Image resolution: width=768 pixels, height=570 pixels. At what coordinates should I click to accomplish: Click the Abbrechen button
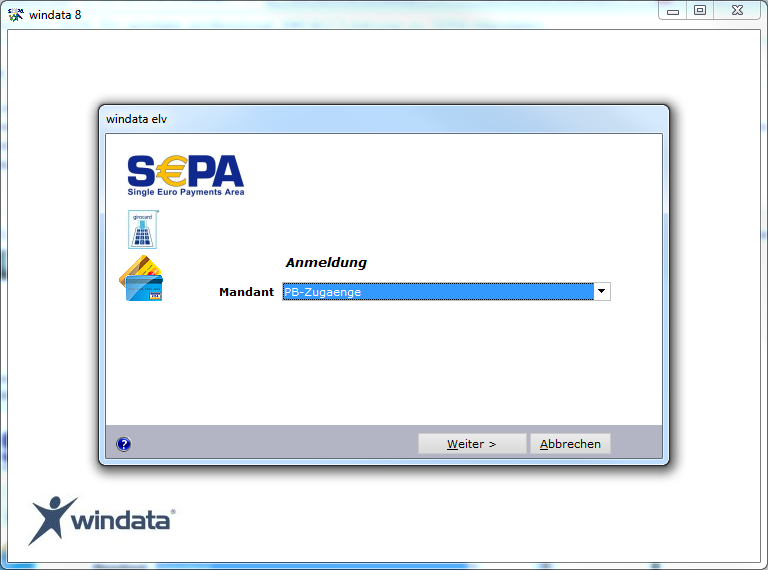click(570, 444)
